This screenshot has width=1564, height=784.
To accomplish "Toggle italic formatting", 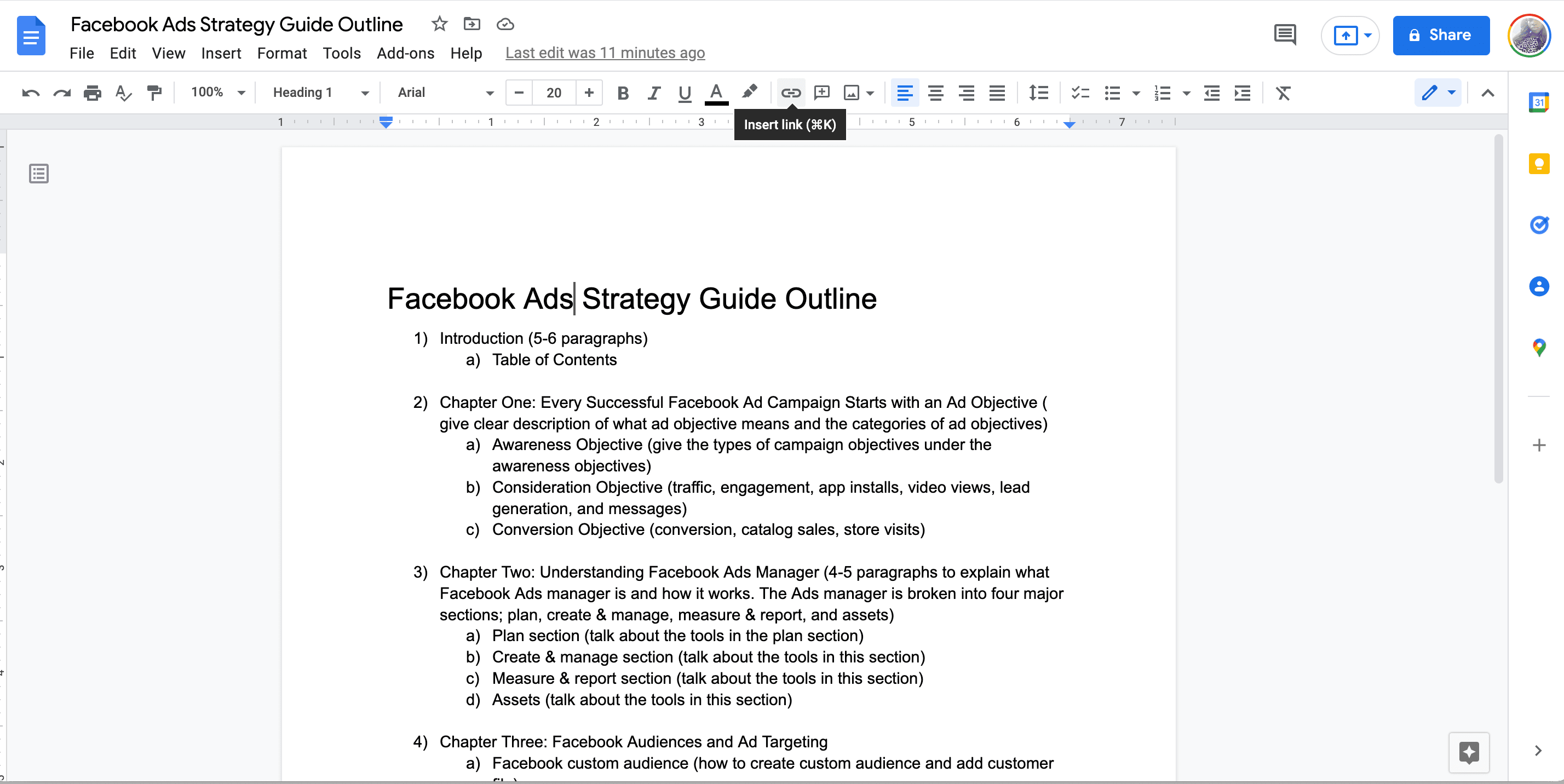I will click(x=654, y=93).
